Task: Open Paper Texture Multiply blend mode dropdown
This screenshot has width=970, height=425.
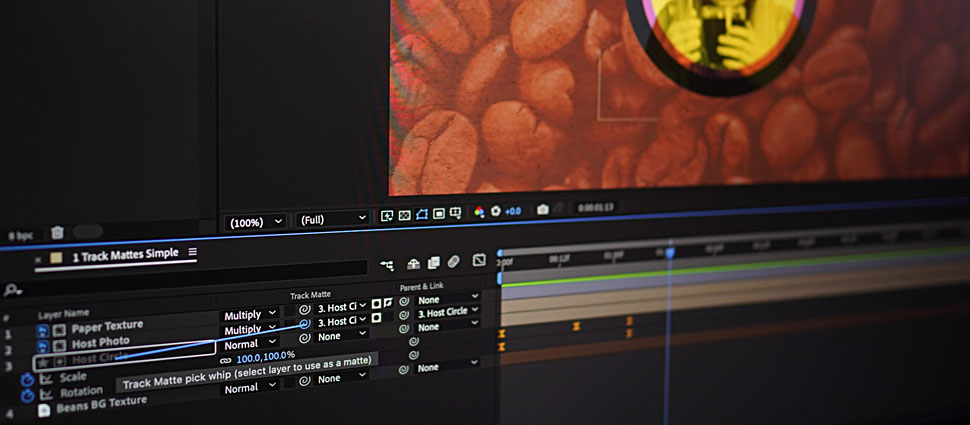Action: coord(251,315)
